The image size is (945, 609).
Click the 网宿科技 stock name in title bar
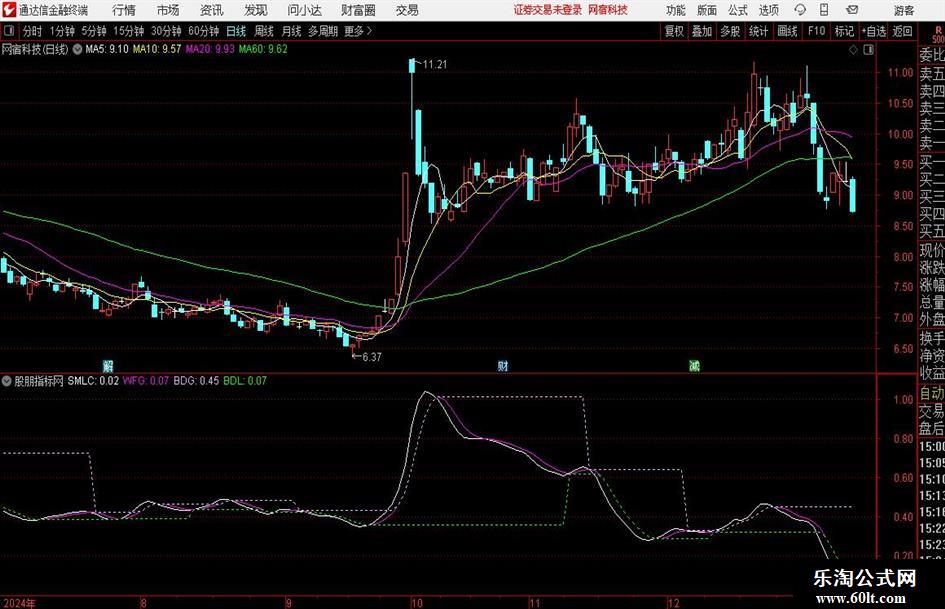point(608,10)
